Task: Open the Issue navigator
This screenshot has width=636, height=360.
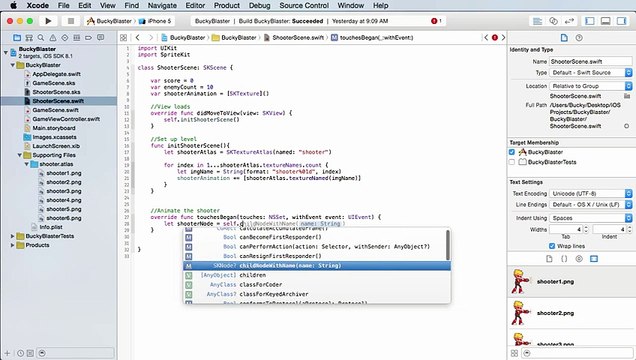Action: pos(53,38)
